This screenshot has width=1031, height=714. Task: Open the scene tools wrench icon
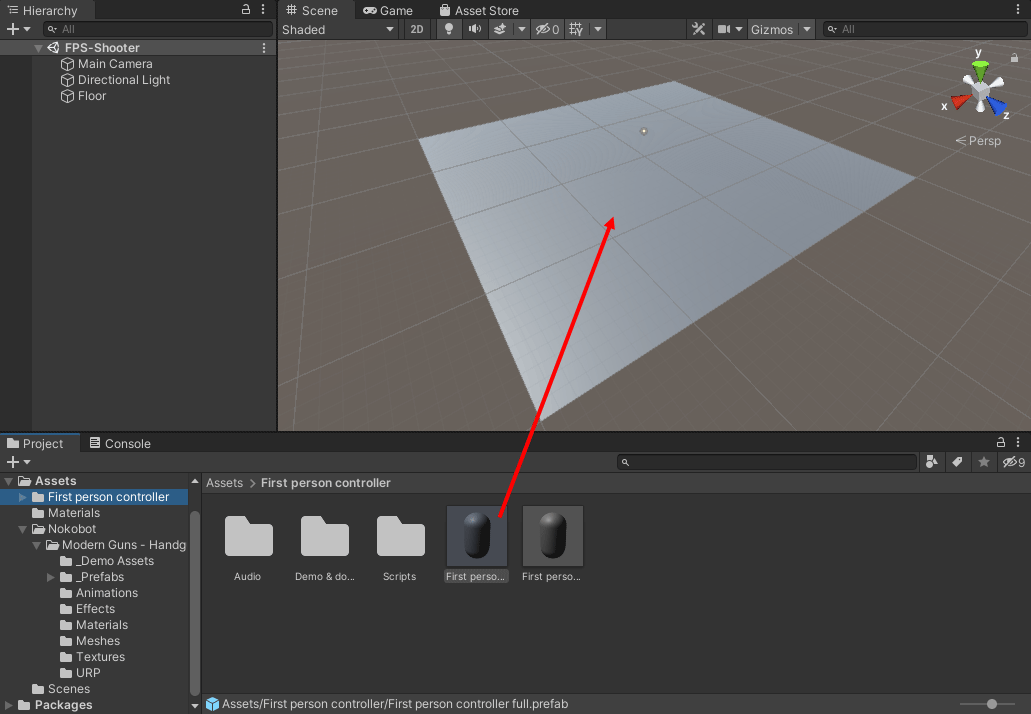pos(699,29)
